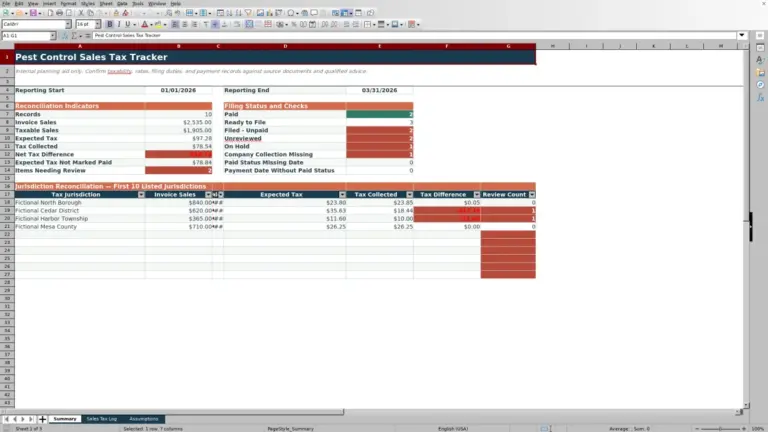Switch to the Assumptions sheet tab

pos(144,419)
